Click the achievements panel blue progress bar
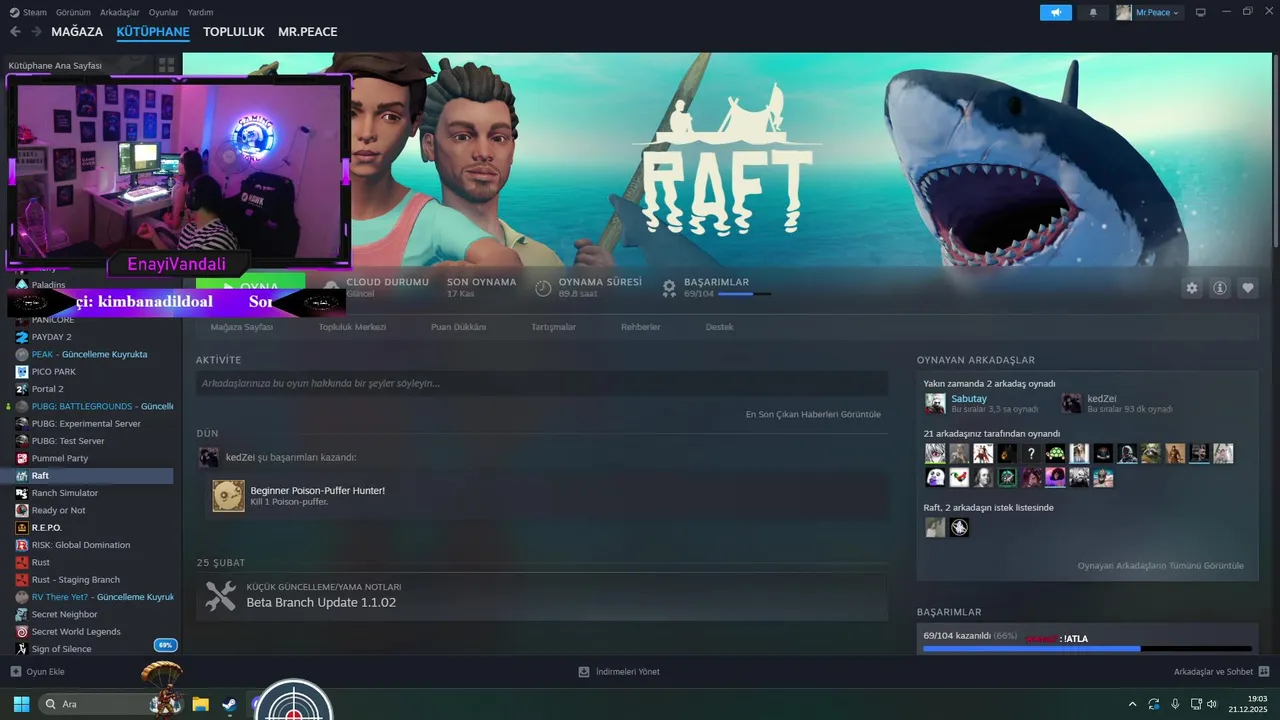1280x720 pixels. pyautogui.click(x=1087, y=649)
